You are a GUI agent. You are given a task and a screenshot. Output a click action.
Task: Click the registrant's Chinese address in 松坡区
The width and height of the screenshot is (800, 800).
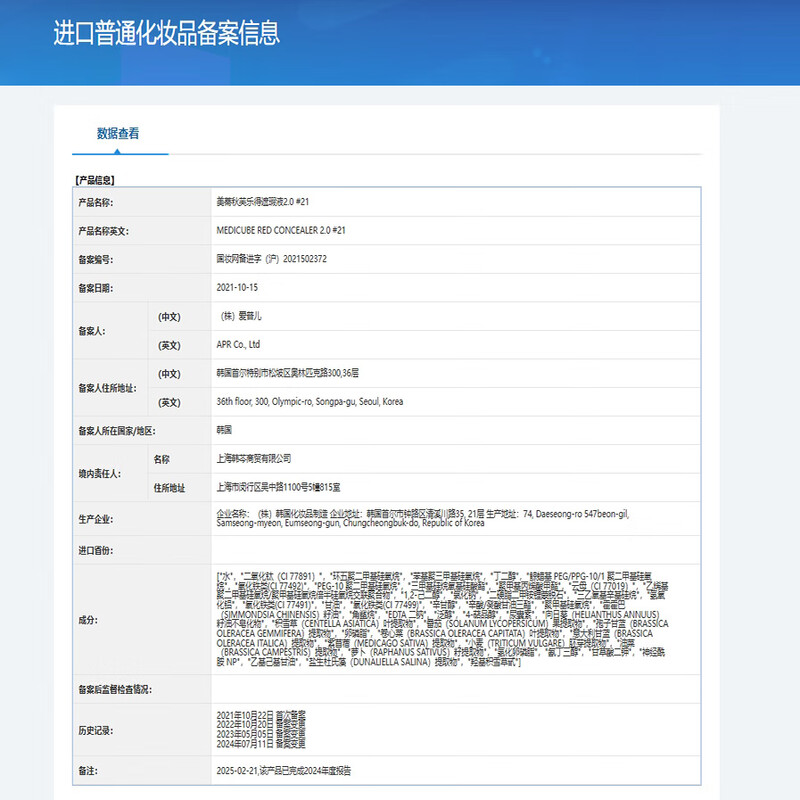[x=300, y=373]
